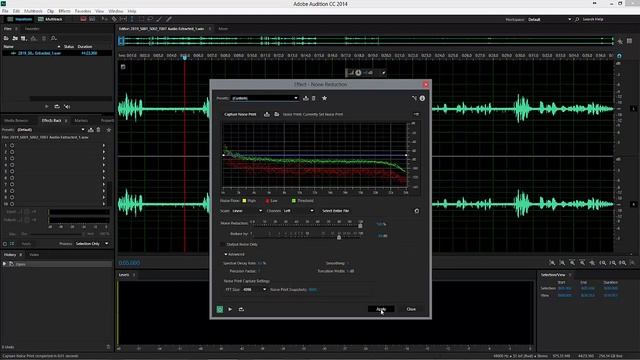
Task: Open the Workspace dropdown set to Default
Action: (x=549, y=19)
